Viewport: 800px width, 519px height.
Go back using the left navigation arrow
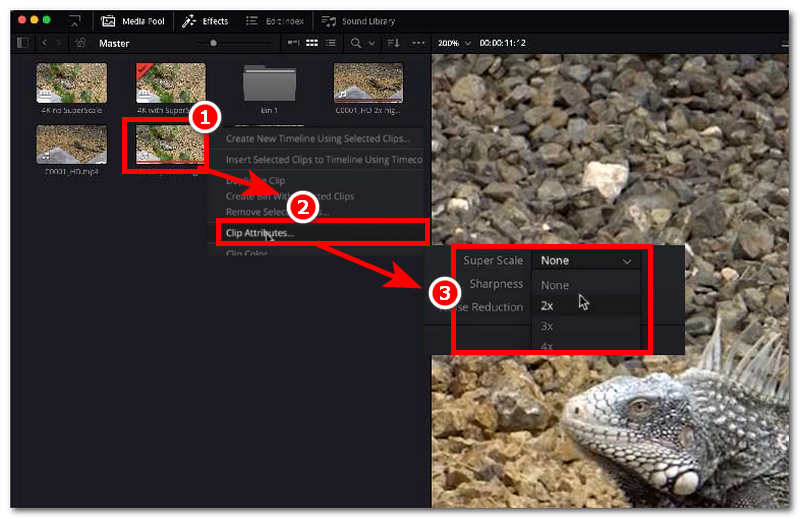pyautogui.click(x=44, y=43)
